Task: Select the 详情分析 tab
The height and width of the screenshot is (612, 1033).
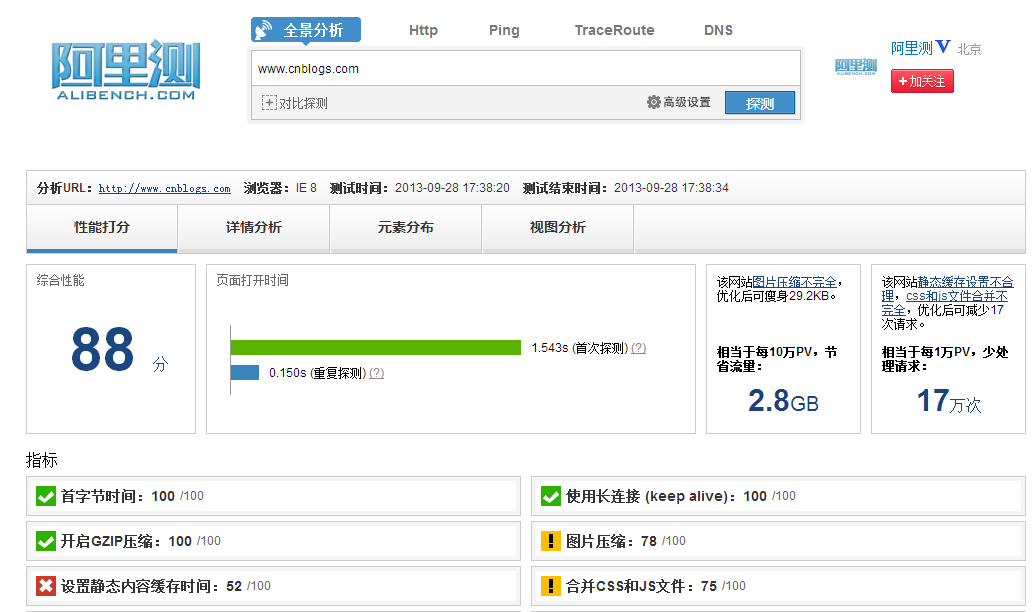Action: click(254, 228)
